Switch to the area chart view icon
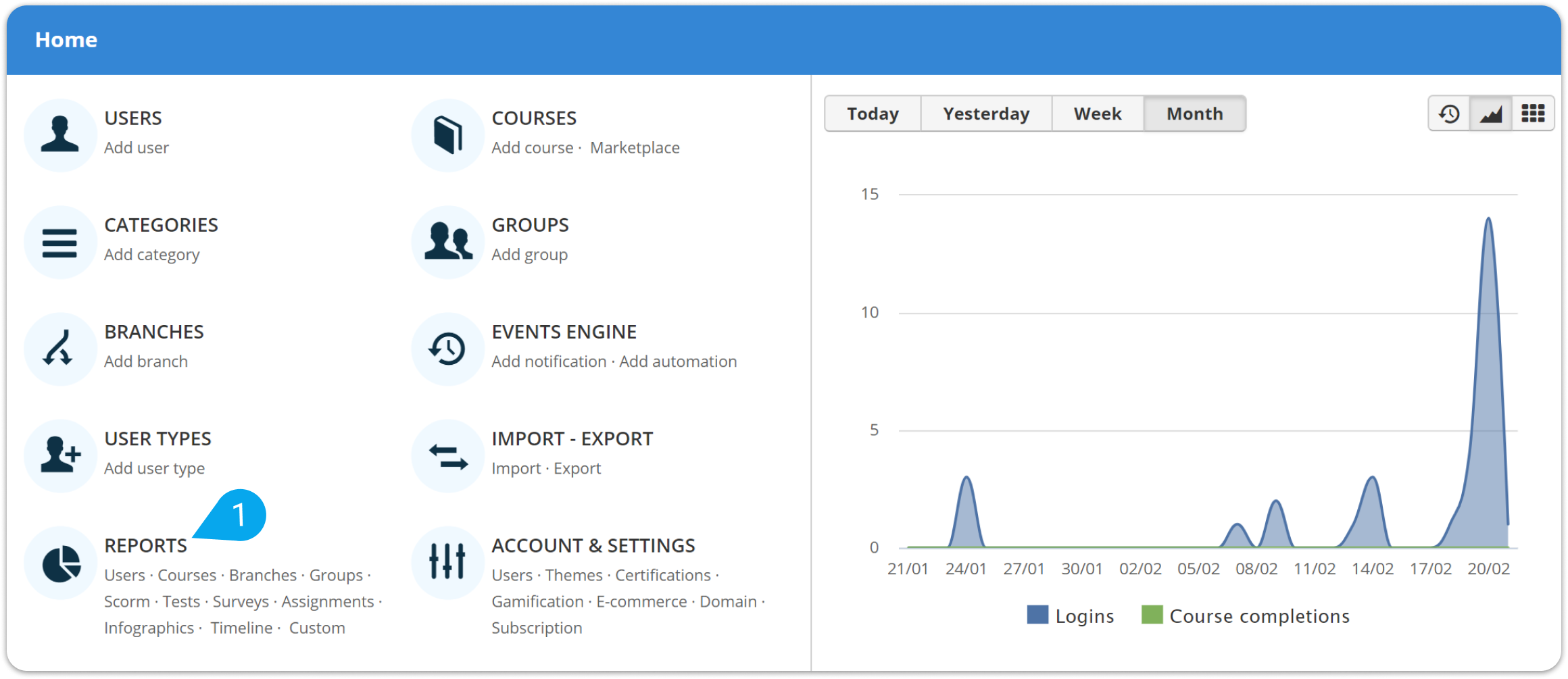Viewport: 1568px width, 679px height. click(1491, 114)
